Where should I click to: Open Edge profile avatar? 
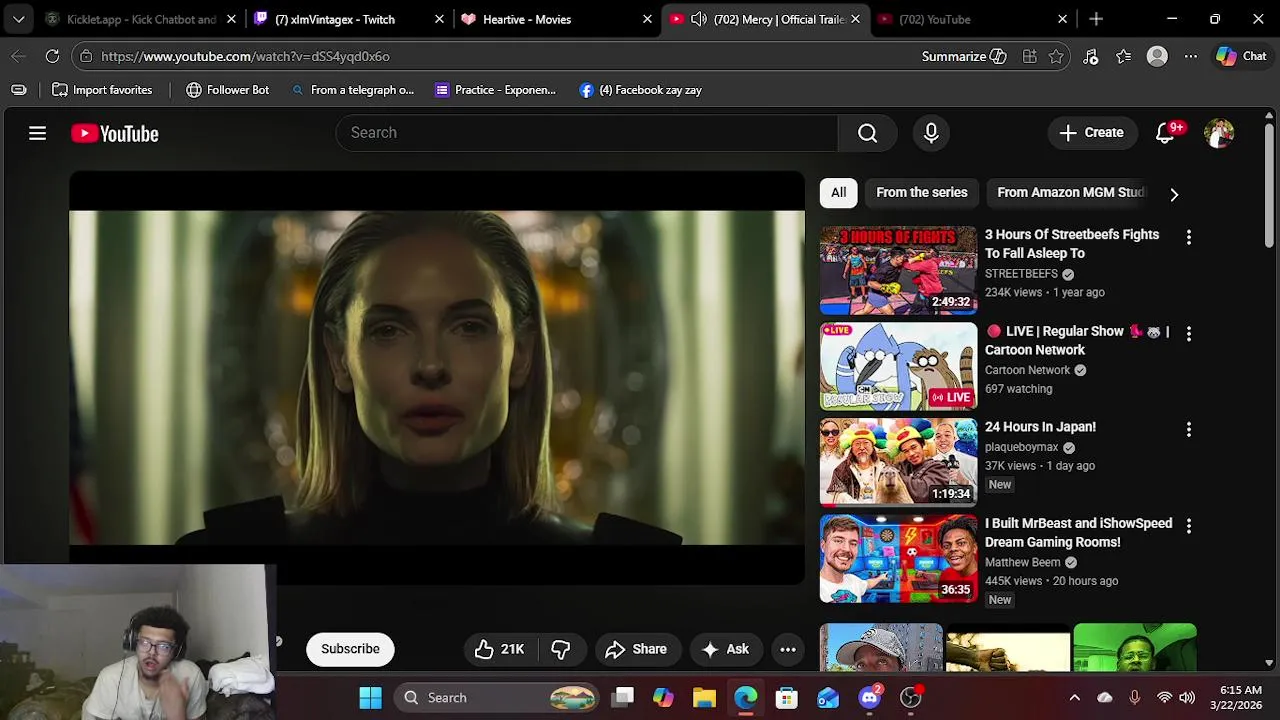click(x=1157, y=56)
